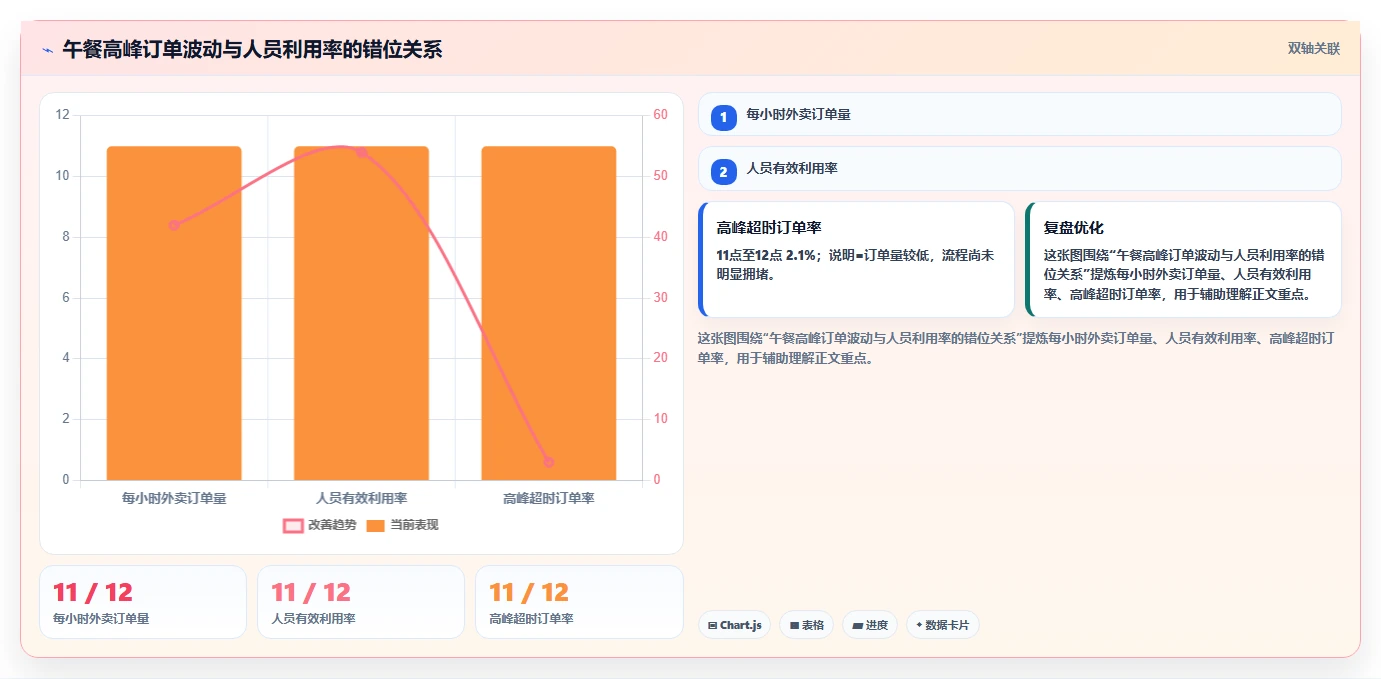Click the text 11点至12点 2.1%

pyautogui.click(x=766, y=256)
